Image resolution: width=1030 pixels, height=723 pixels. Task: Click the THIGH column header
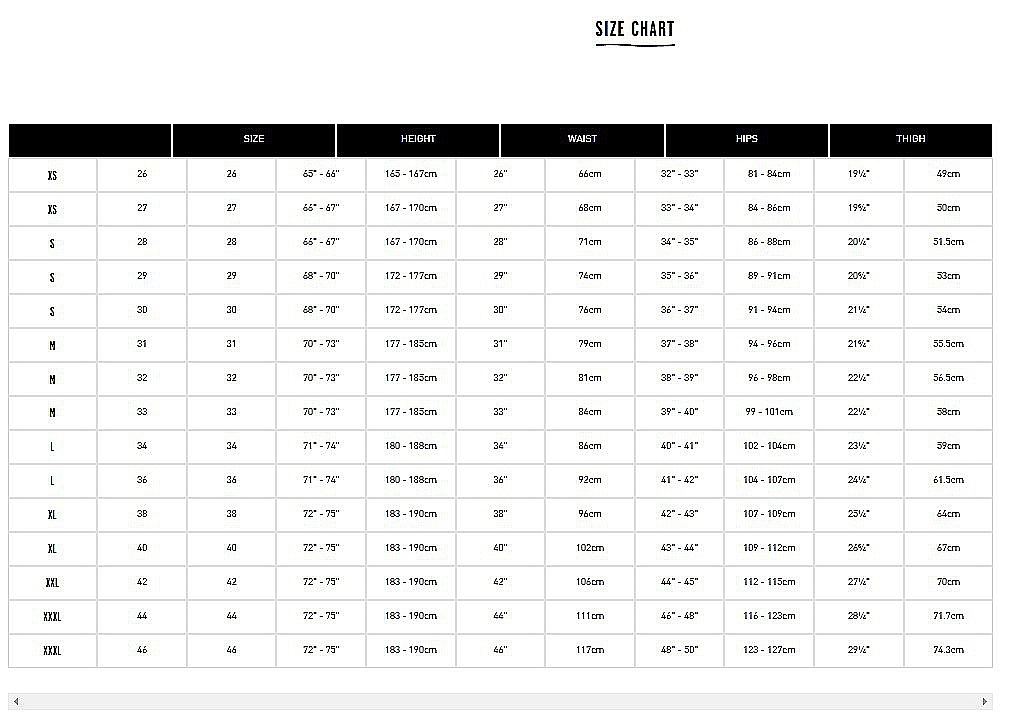pos(910,139)
